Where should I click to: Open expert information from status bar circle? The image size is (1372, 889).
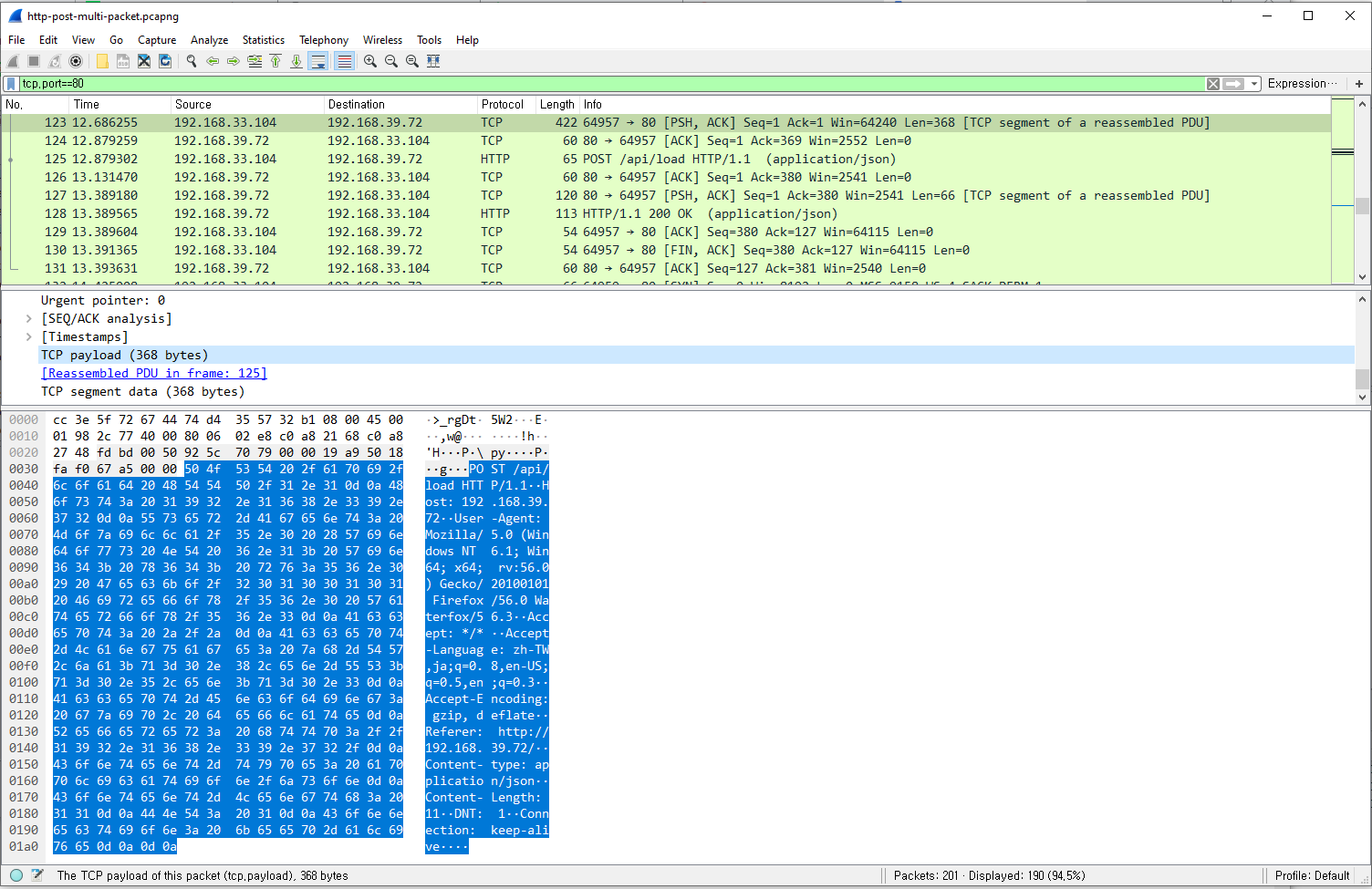point(16,875)
